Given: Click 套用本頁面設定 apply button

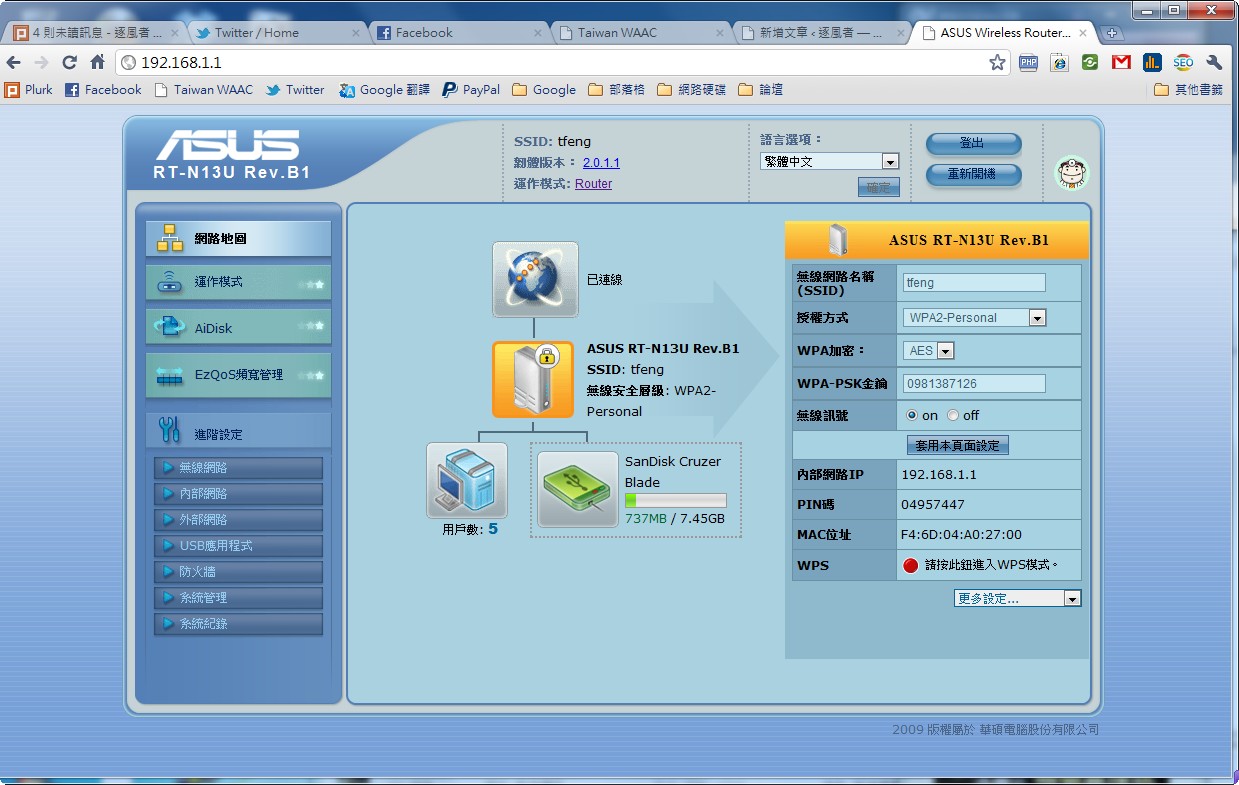Looking at the screenshot, I should coord(957,445).
